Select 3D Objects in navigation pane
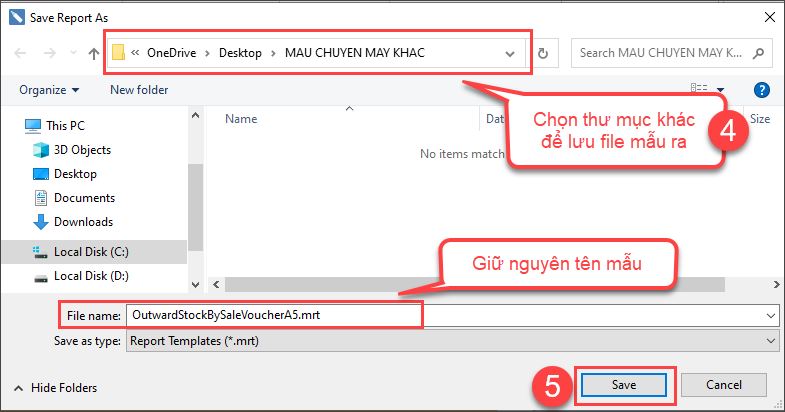This screenshot has height=412, width=785. pyautogui.click(x=82, y=150)
